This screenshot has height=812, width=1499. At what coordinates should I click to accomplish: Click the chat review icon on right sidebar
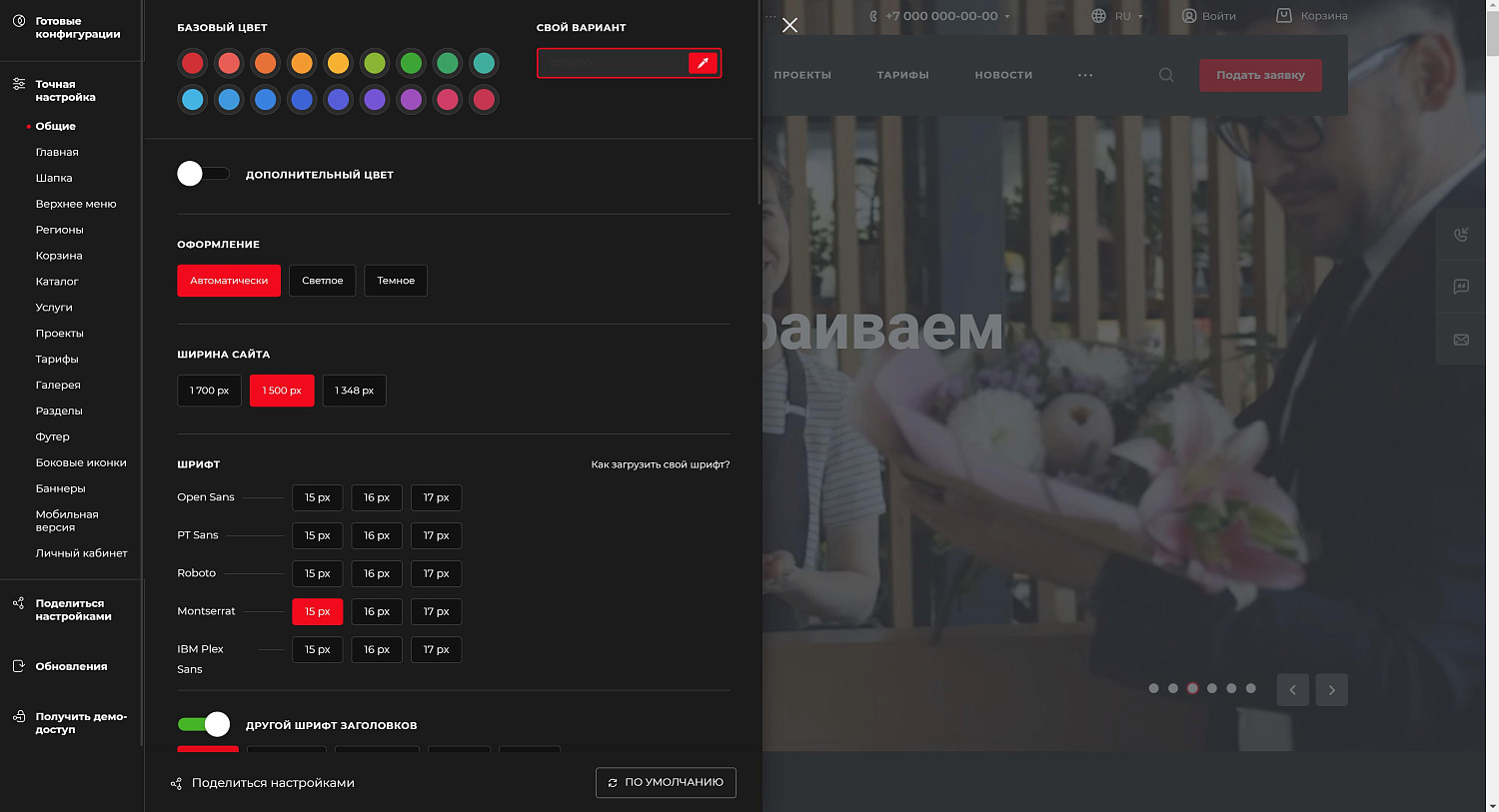click(1461, 288)
